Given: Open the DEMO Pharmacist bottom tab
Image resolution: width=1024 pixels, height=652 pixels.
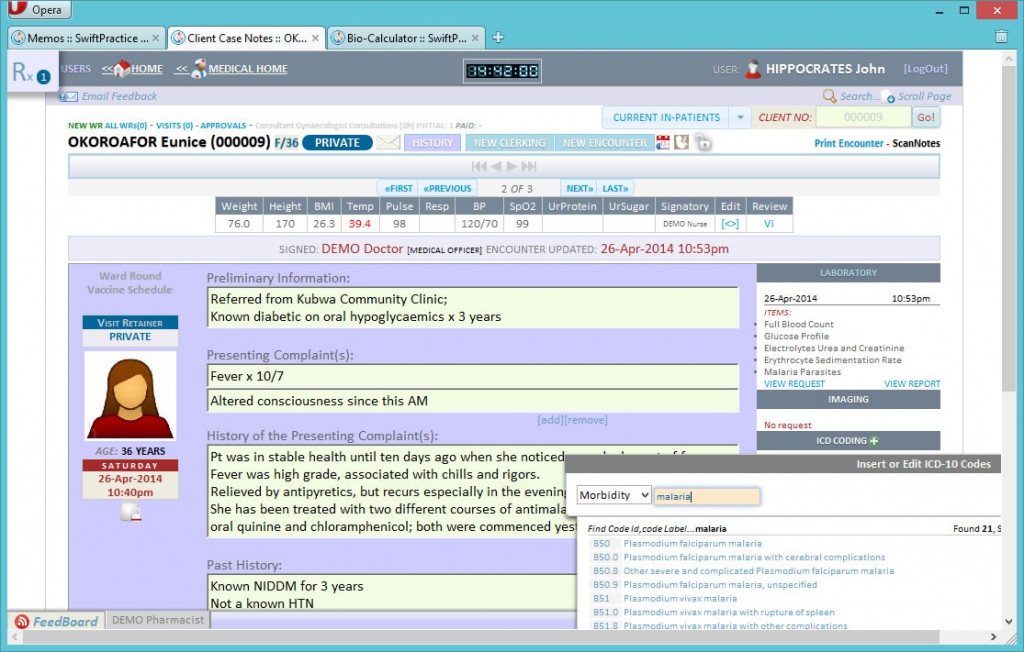Looking at the screenshot, I should (158, 620).
